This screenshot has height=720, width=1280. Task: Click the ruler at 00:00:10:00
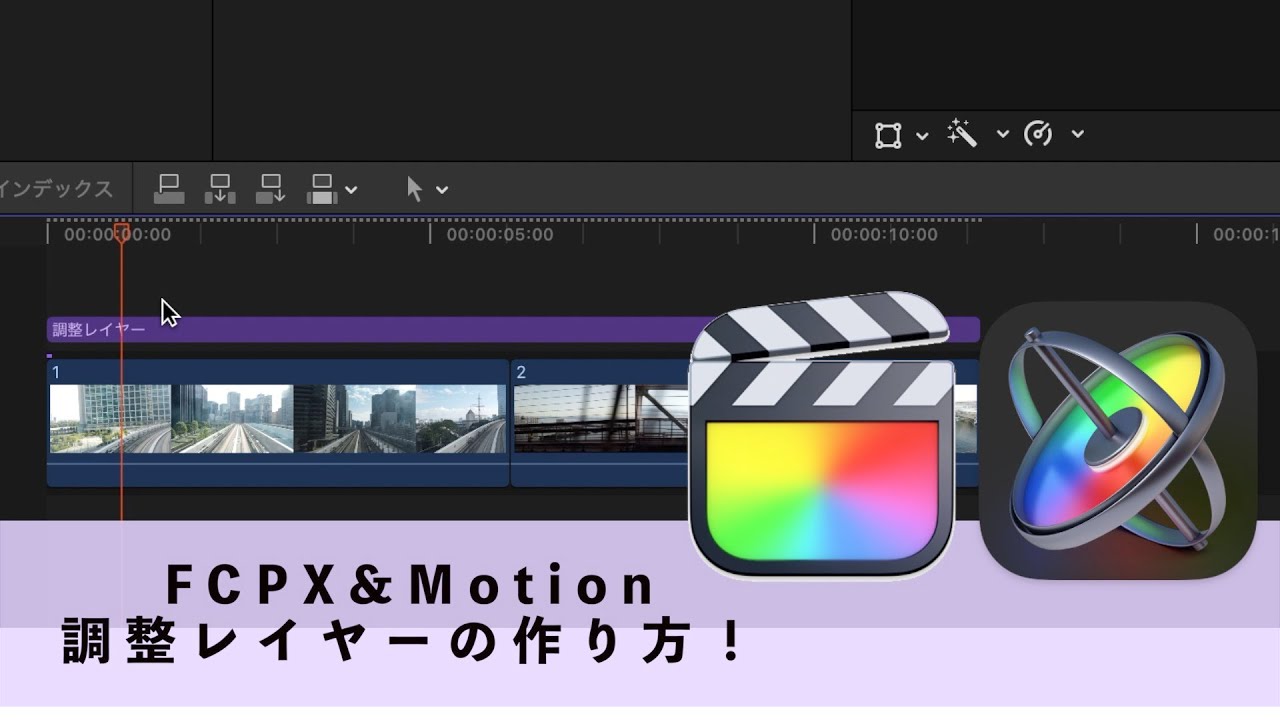(x=884, y=235)
